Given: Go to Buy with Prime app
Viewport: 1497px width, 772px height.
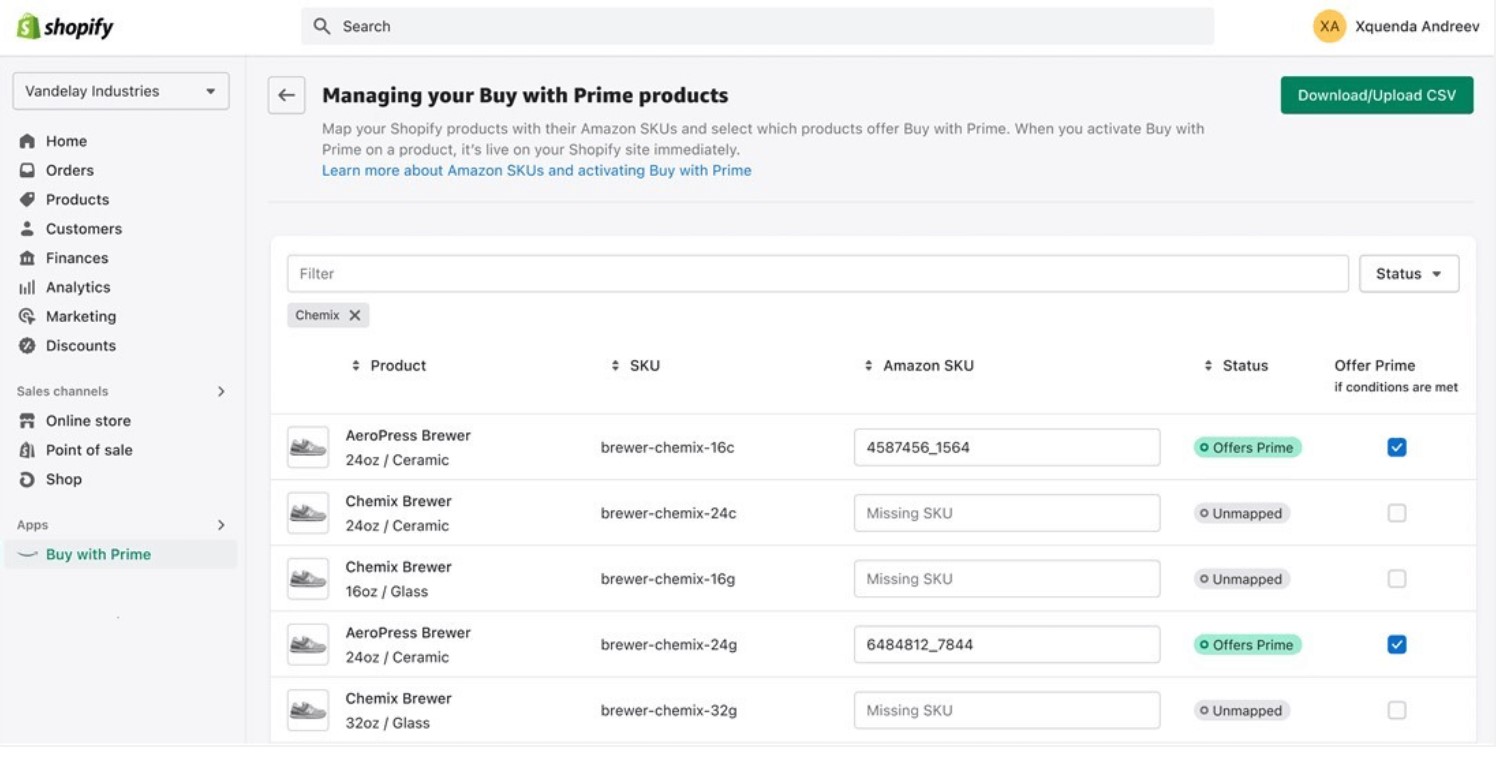Looking at the screenshot, I should [x=98, y=555].
